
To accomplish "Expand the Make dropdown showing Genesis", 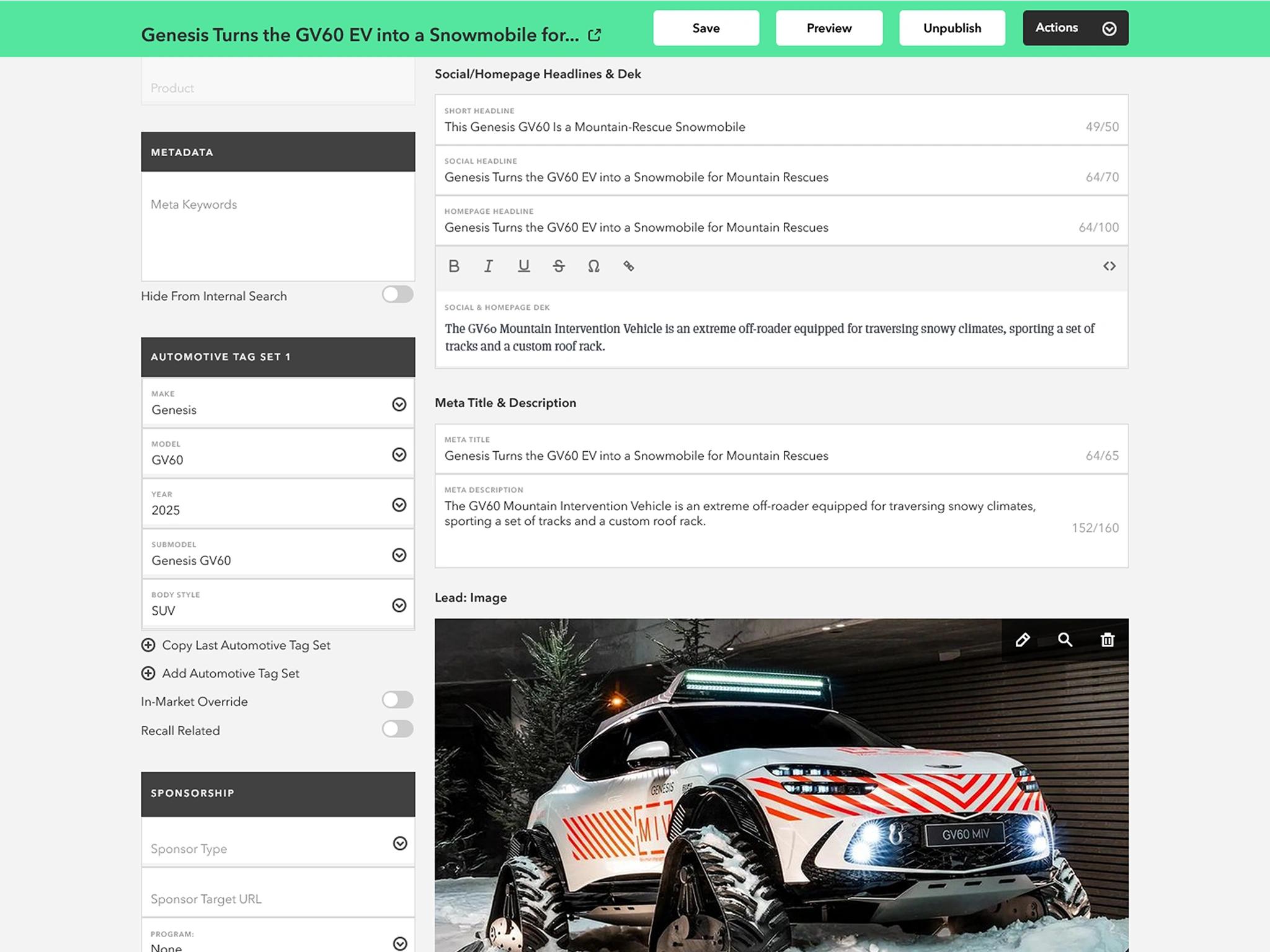I will (399, 404).
